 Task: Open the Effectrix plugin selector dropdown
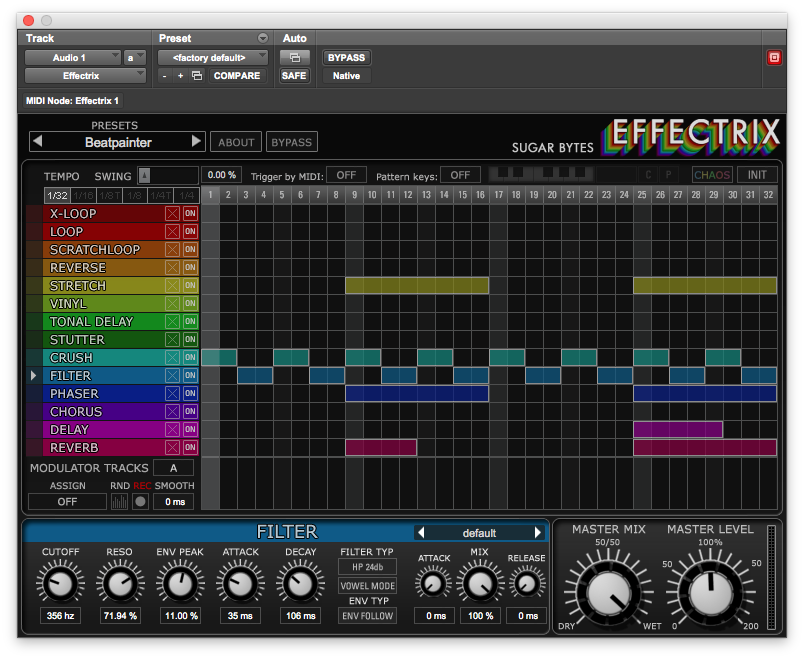click(85, 76)
